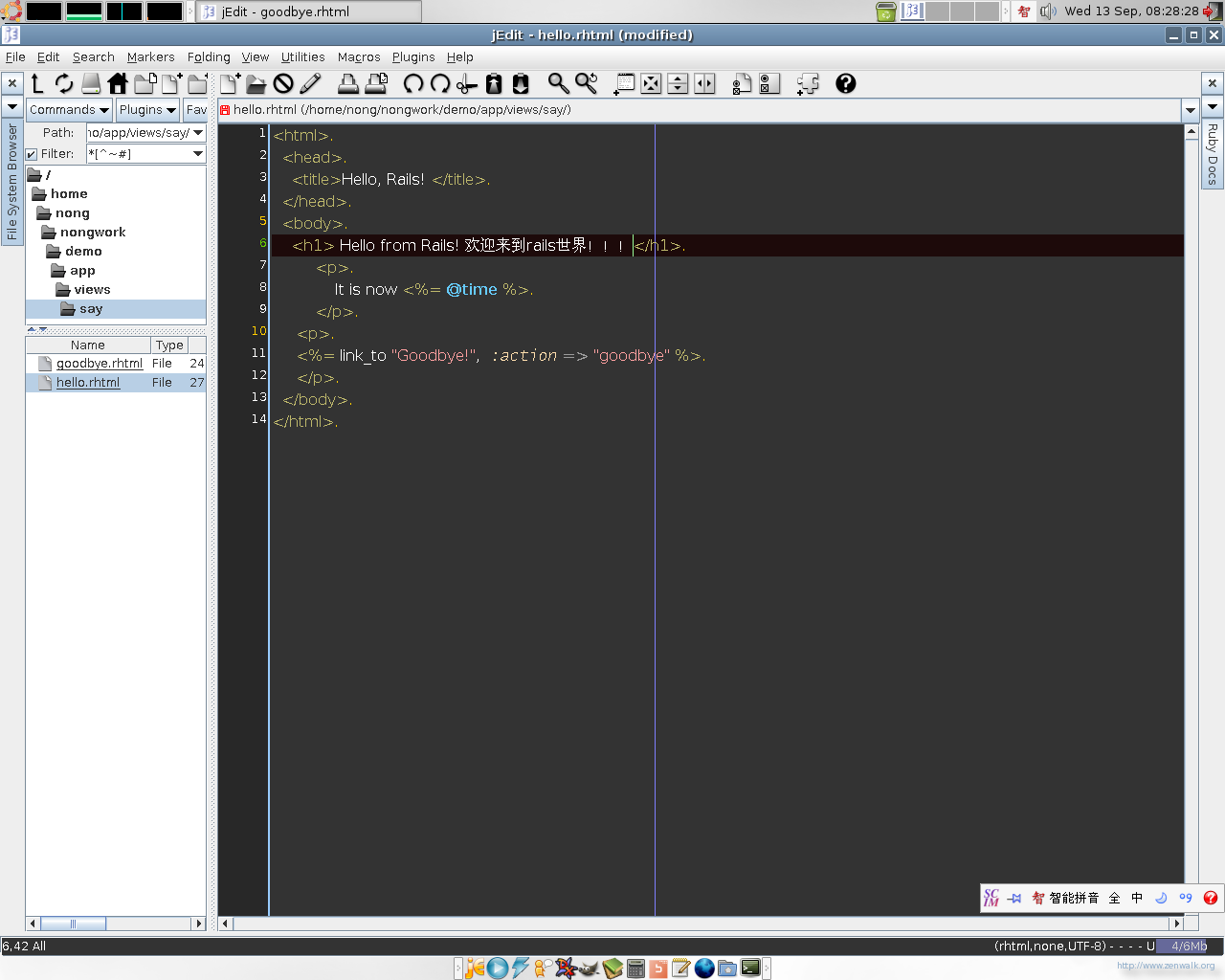
Task: Select the nongwork folder in tree
Action: tap(93, 233)
